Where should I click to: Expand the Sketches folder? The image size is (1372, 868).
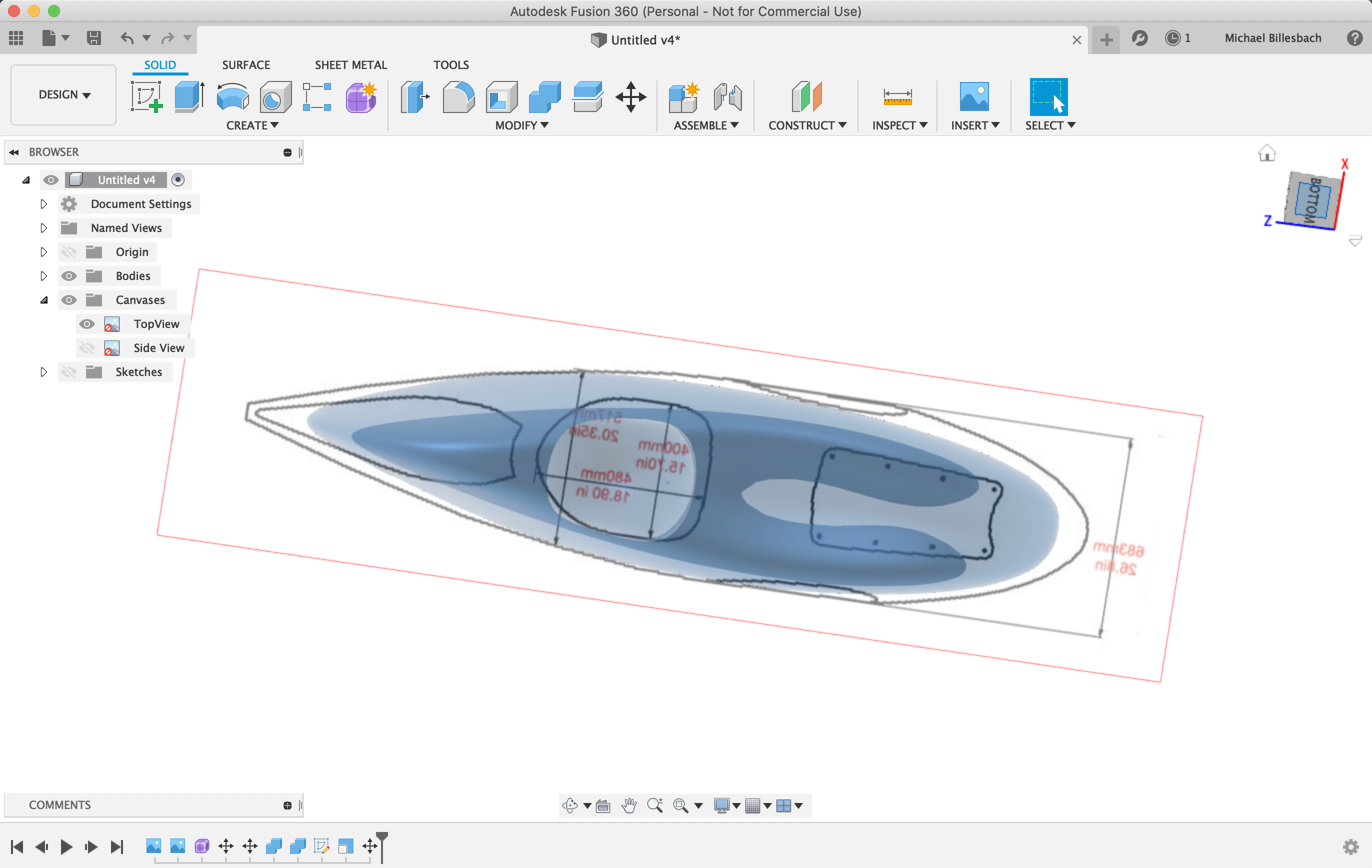pyautogui.click(x=43, y=371)
